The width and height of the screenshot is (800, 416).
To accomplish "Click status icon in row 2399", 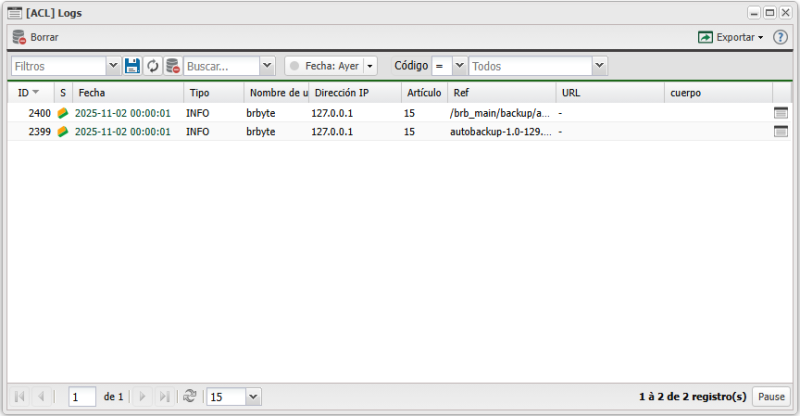I will [63, 132].
